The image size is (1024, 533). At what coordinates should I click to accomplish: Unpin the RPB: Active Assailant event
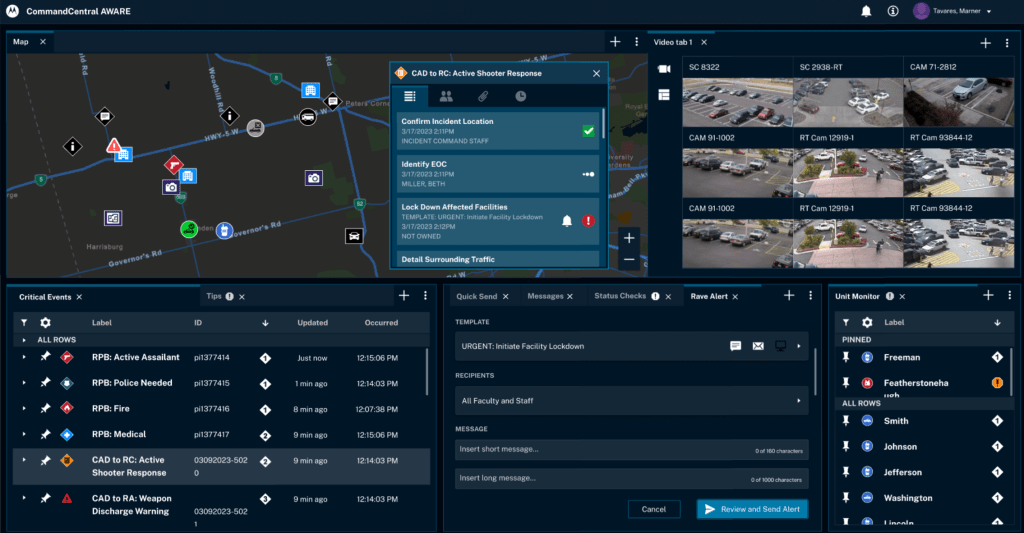point(45,357)
